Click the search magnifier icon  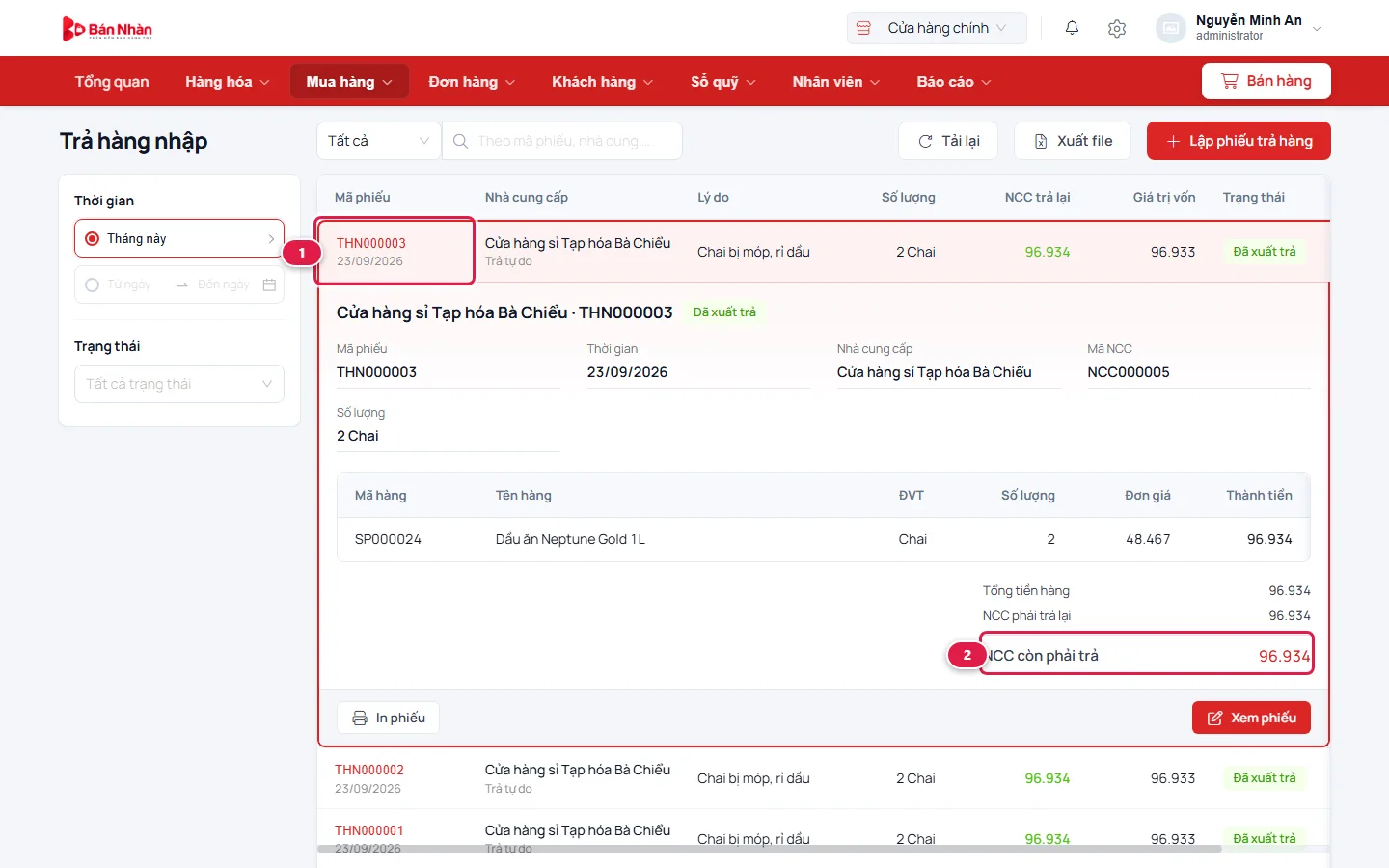(x=461, y=141)
